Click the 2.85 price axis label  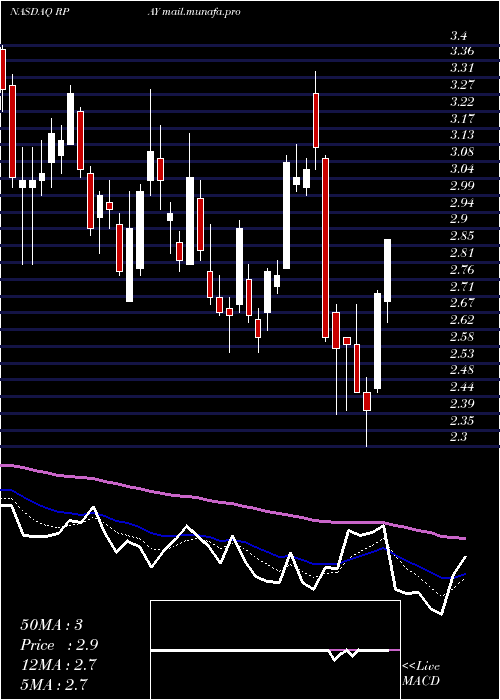462,236
